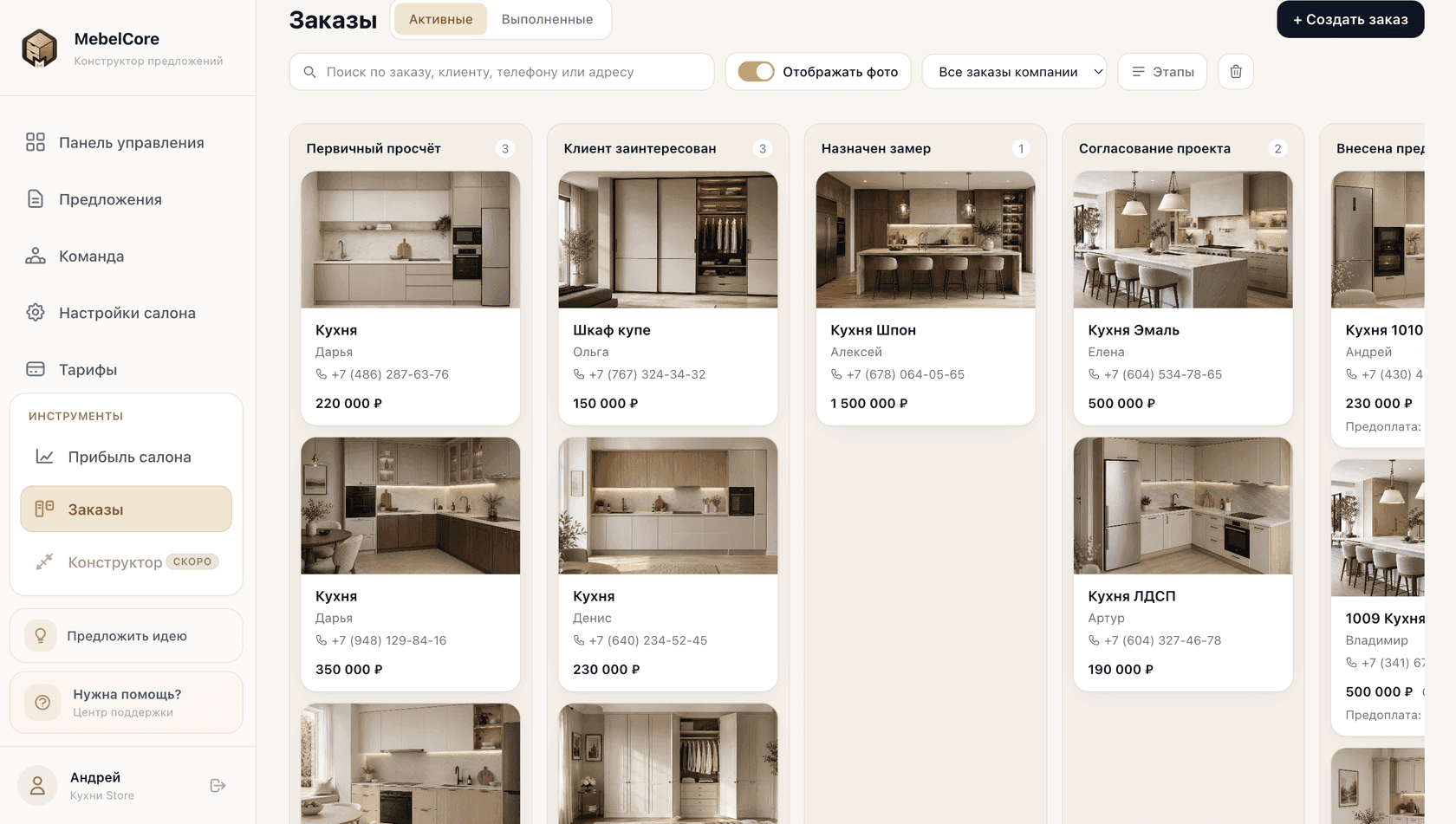Open the Все заказы компании dropdown
The image size is (1456, 824).
1014,72
